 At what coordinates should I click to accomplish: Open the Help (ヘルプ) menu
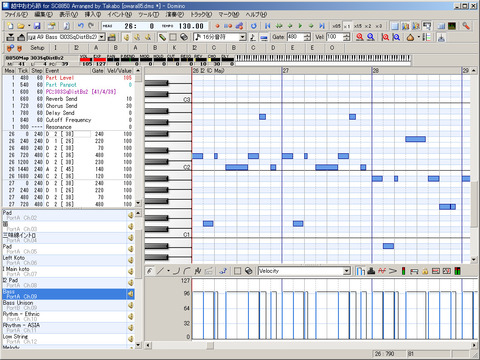pos(256,15)
